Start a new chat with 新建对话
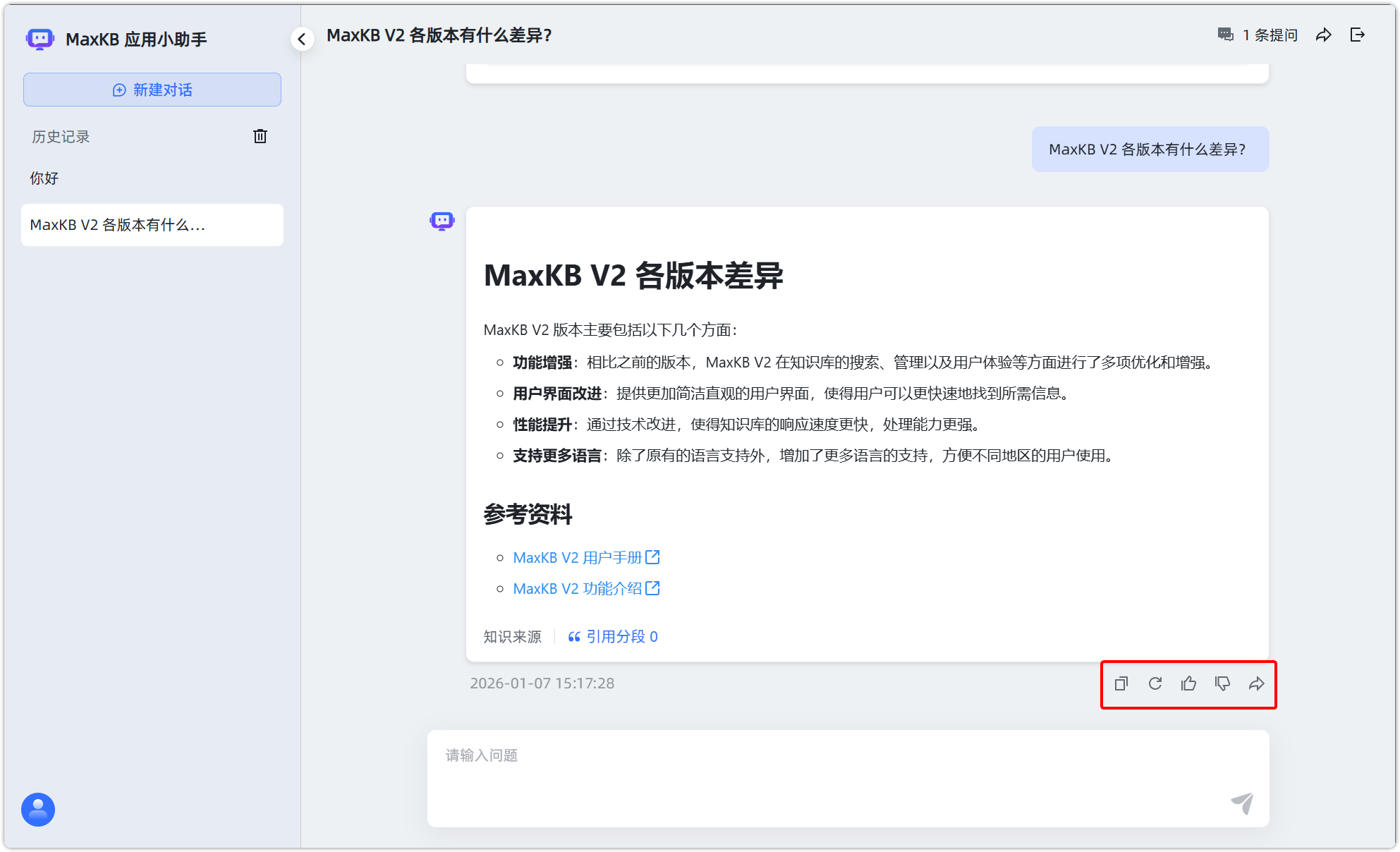This screenshot has width=1400, height=852. [152, 90]
